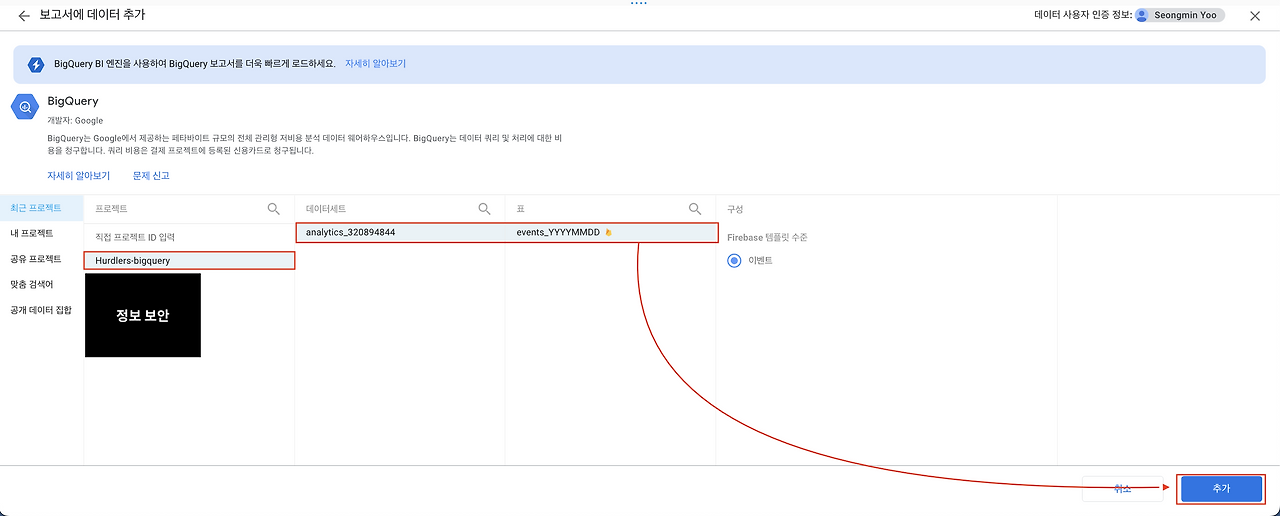Close the add data dialog with X
1280x516 pixels.
1255,15
